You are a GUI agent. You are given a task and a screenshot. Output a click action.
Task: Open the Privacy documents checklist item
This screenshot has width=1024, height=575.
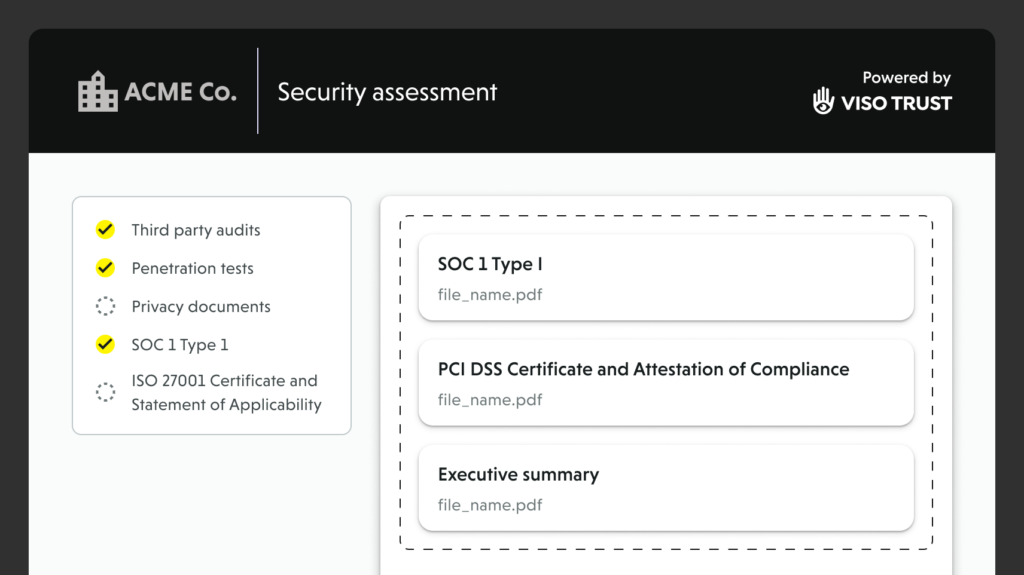(201, 307)
